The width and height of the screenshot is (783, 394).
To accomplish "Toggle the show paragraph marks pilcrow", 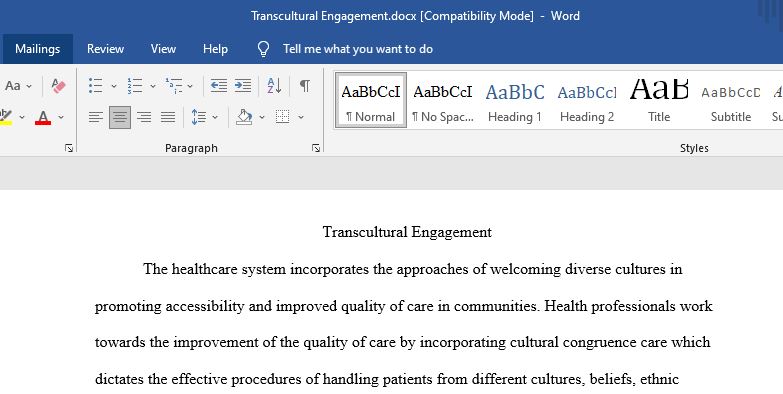I will [x=305, y=86].
